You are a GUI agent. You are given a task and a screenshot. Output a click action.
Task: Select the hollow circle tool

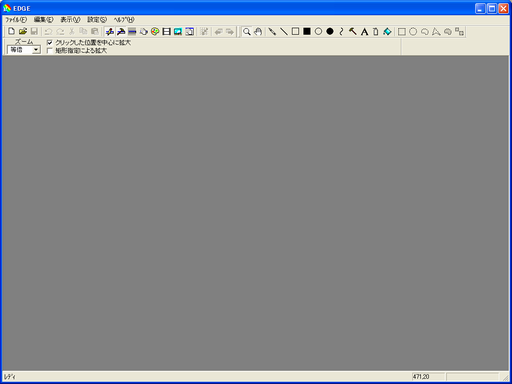pyautogui.click(x=318, y=32)
